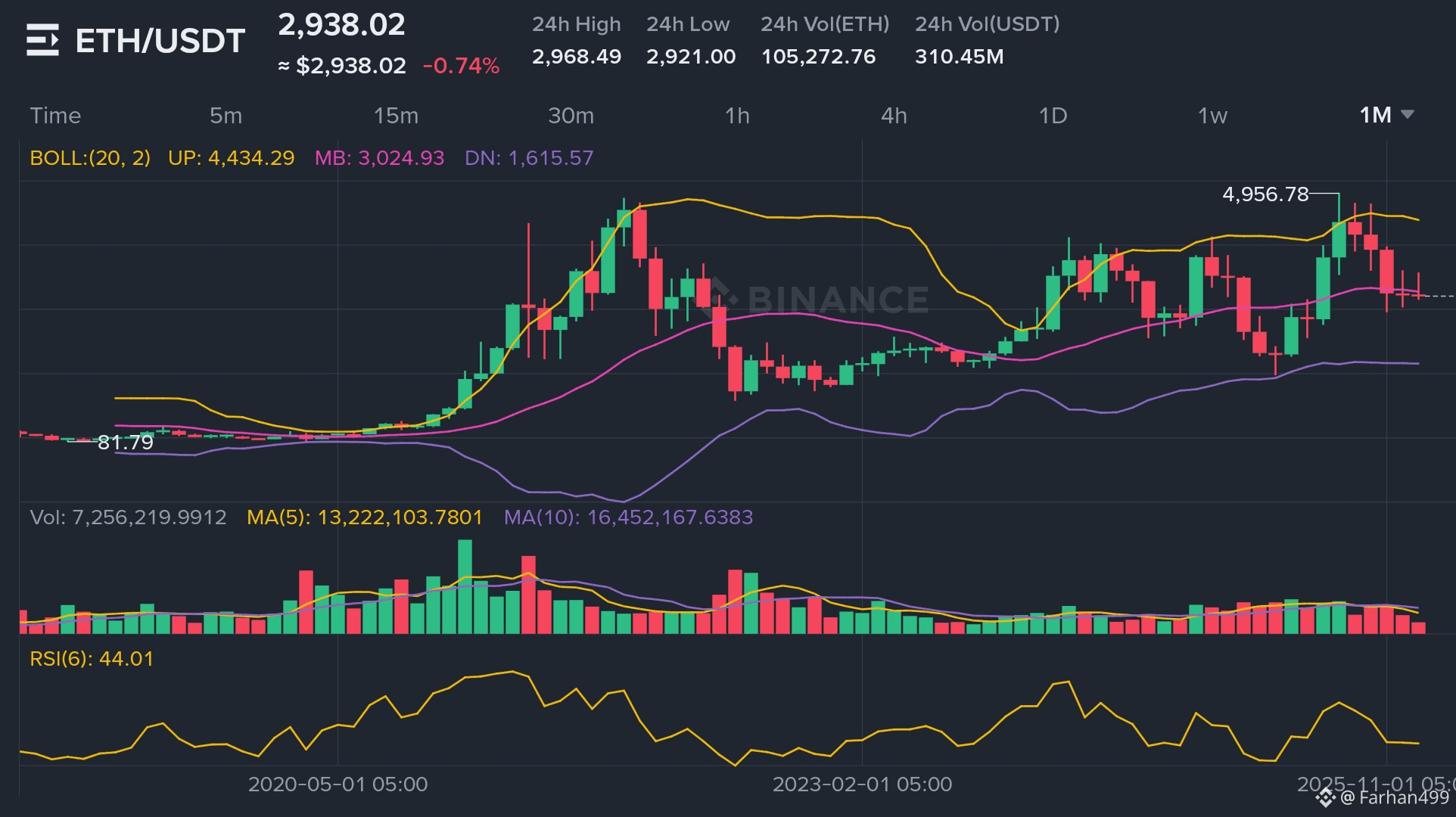The image size is (1456, 817).
Task: Click the 4,956.78 high price marker
Action: click(x=1265, y=194)
